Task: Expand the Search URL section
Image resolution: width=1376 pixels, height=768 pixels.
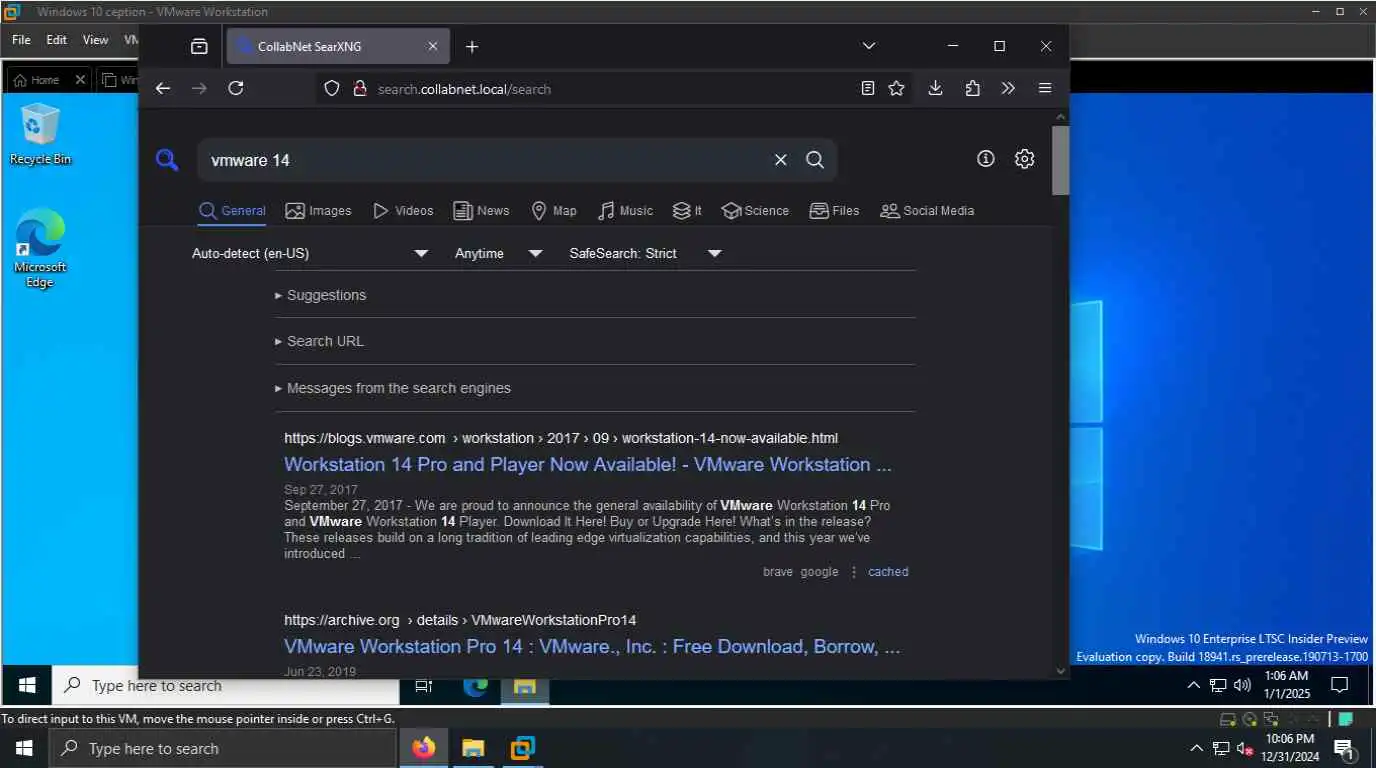Action: coord(319,341)
